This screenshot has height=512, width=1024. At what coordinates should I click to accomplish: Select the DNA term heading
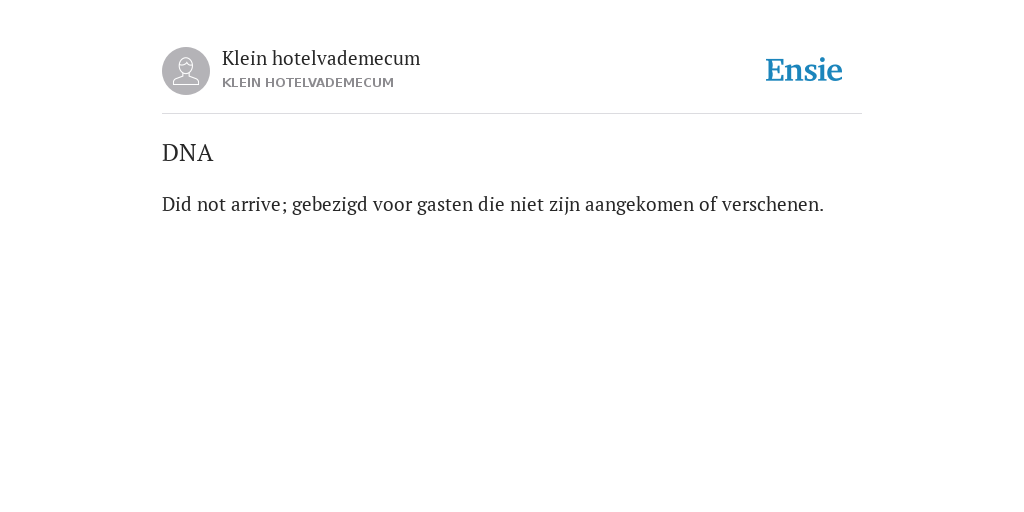tap(187, 153)
